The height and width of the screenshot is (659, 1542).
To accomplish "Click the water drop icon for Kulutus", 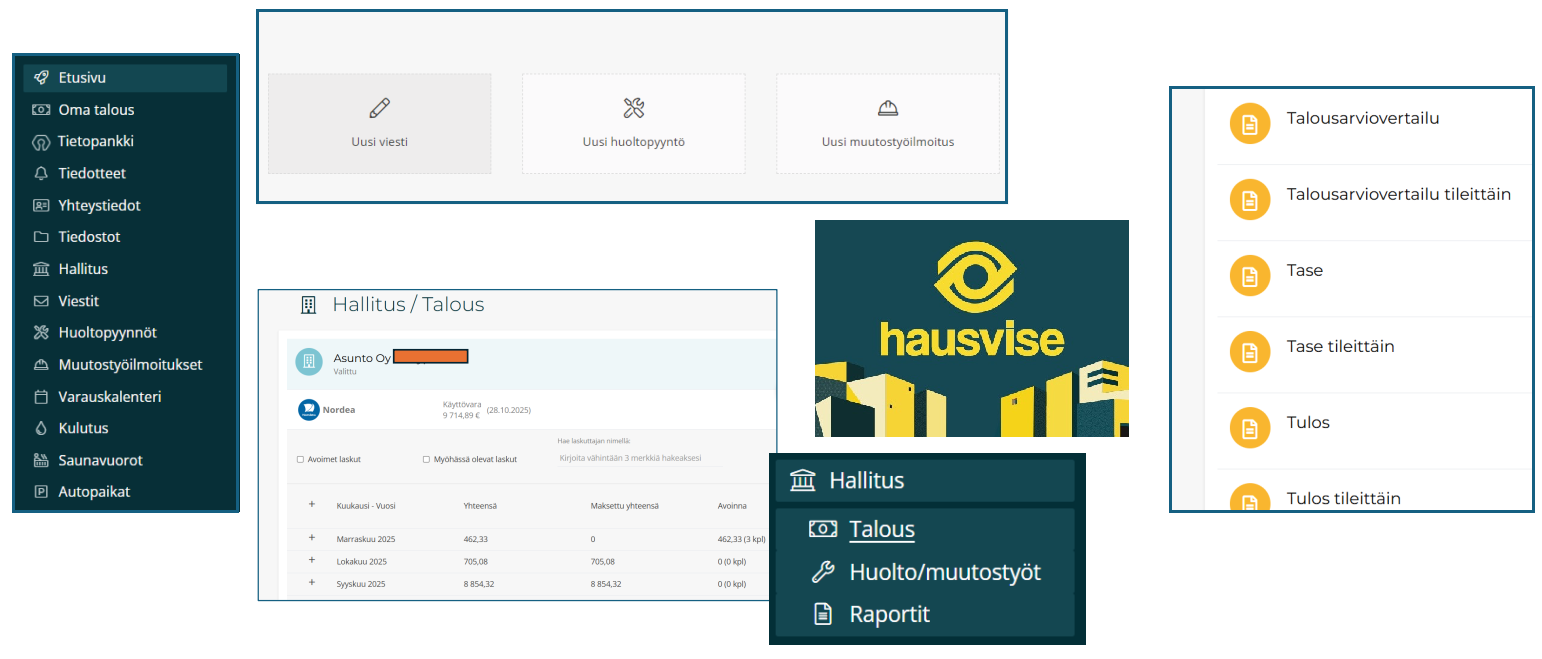I will tap(41, 428).
